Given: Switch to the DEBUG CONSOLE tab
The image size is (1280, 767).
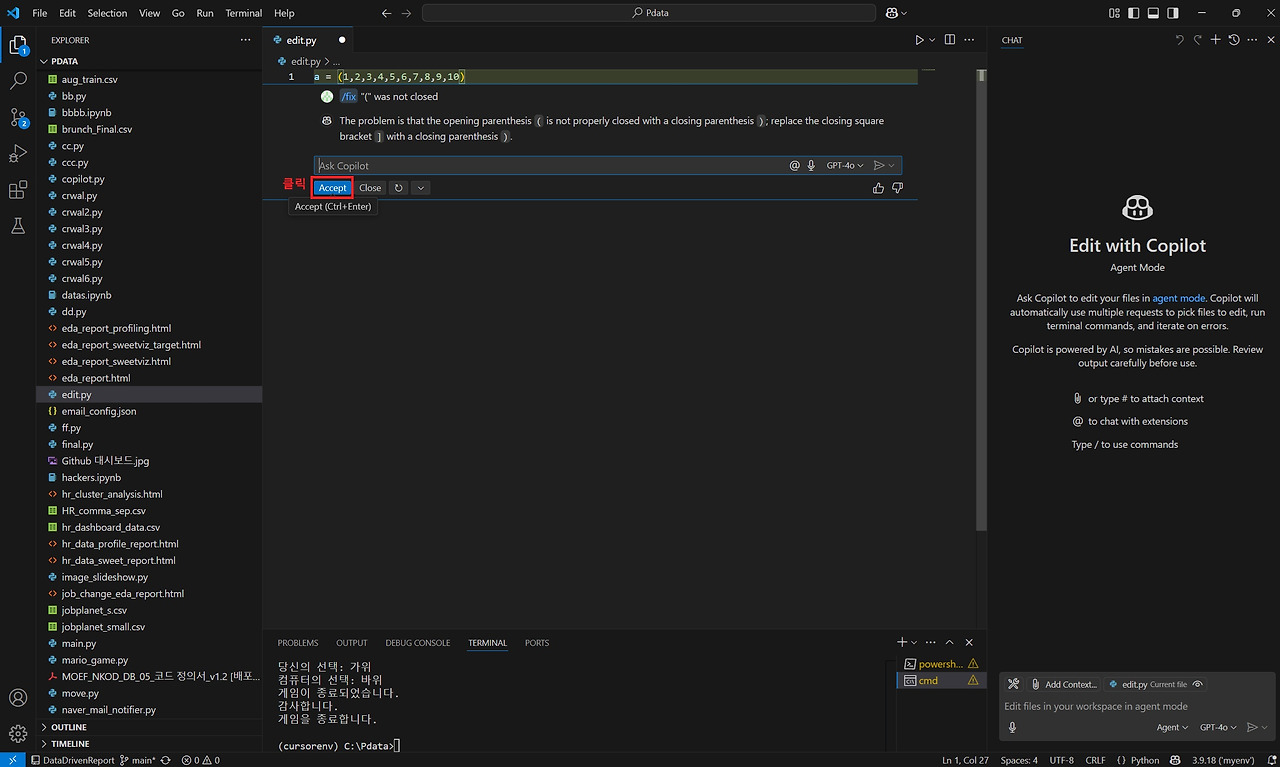Looking at the screenshot, I should point(418,643).
